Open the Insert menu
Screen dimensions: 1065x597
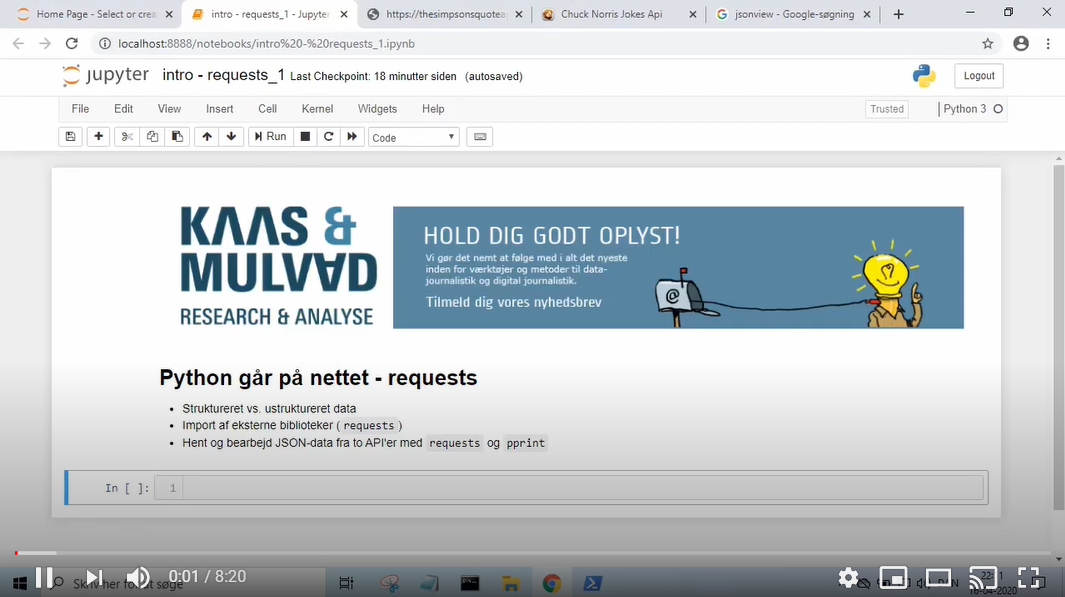(x=219, y=109)
